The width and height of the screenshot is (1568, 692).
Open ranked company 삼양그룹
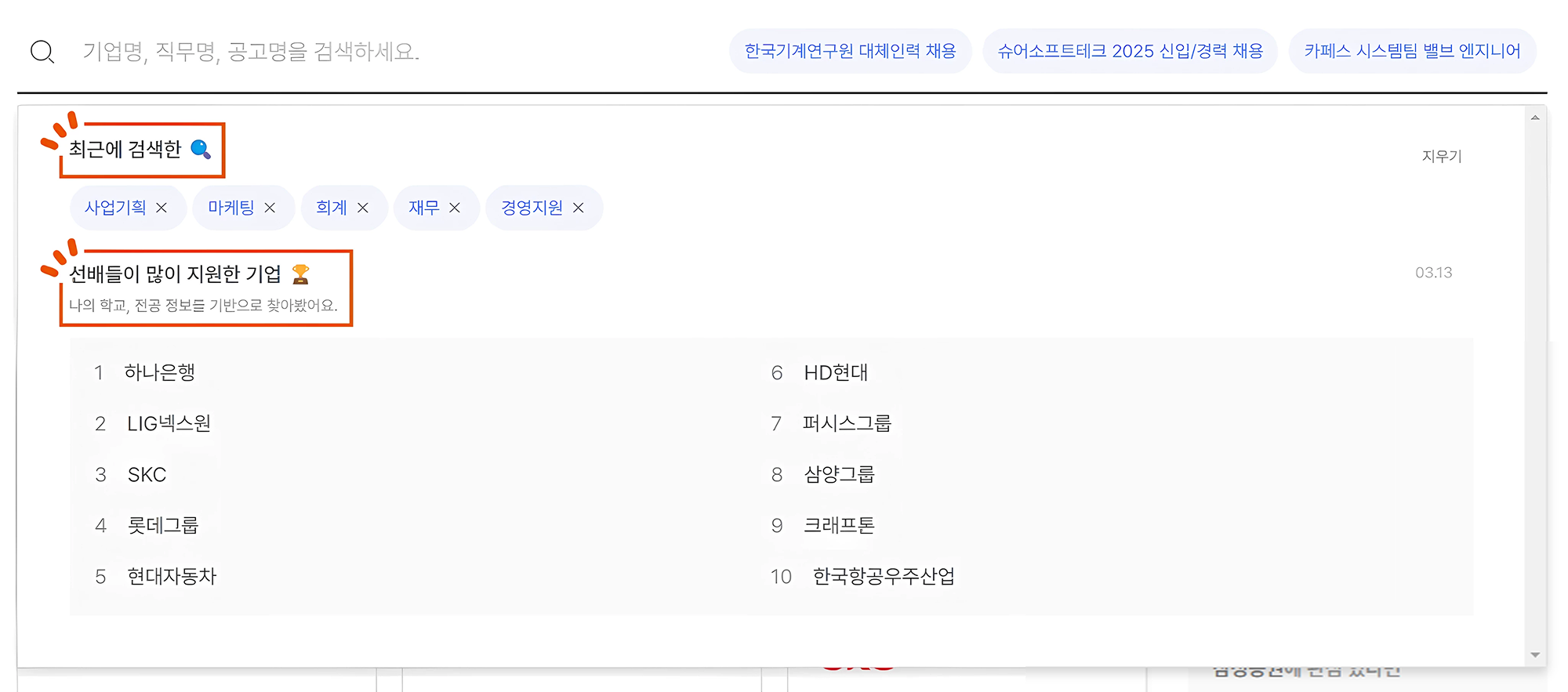(839, 475)
